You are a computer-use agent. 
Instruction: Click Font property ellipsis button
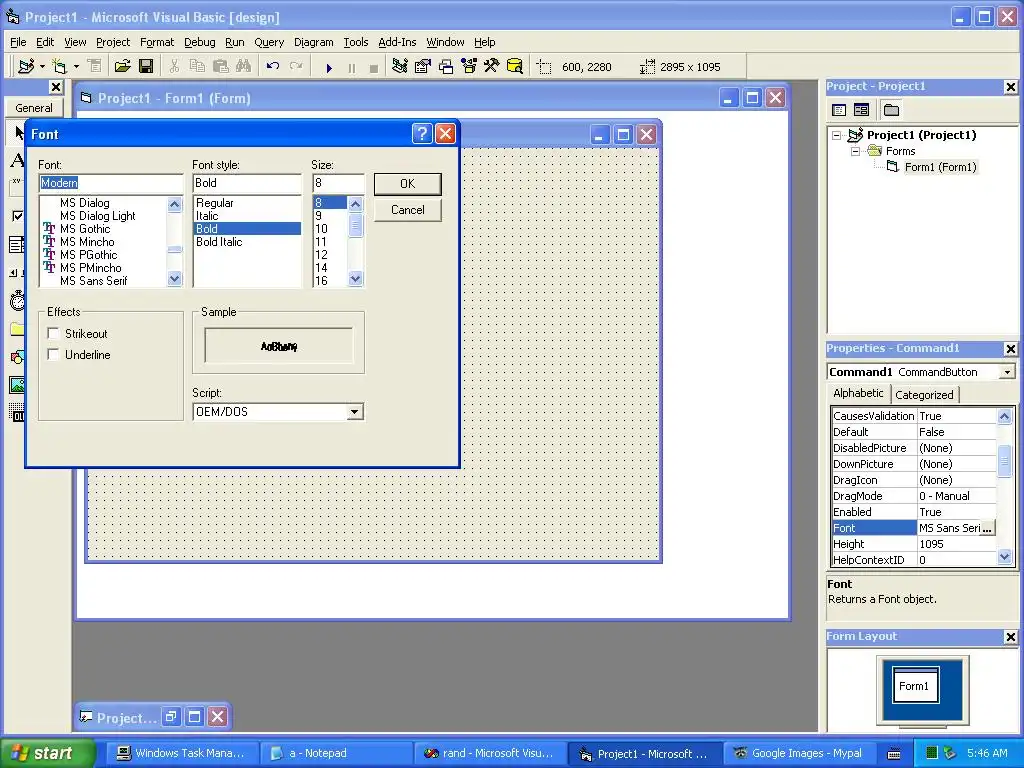987,528
